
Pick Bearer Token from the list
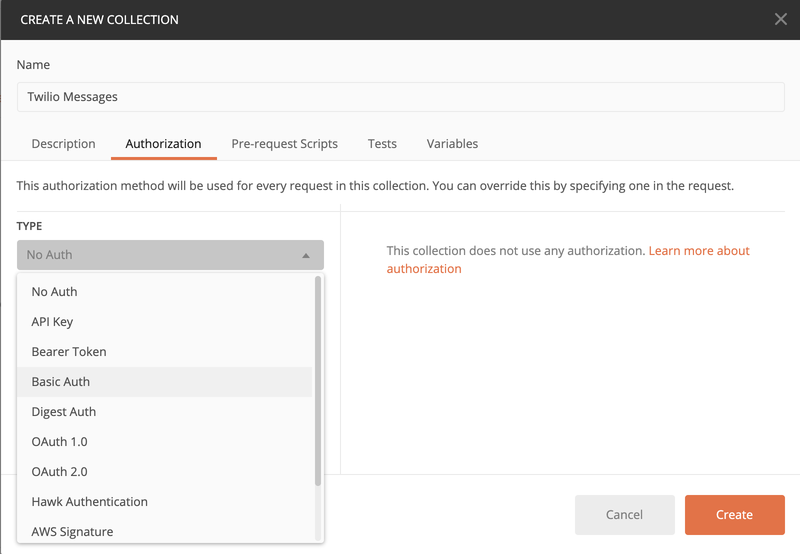click(x=68, y=352)
